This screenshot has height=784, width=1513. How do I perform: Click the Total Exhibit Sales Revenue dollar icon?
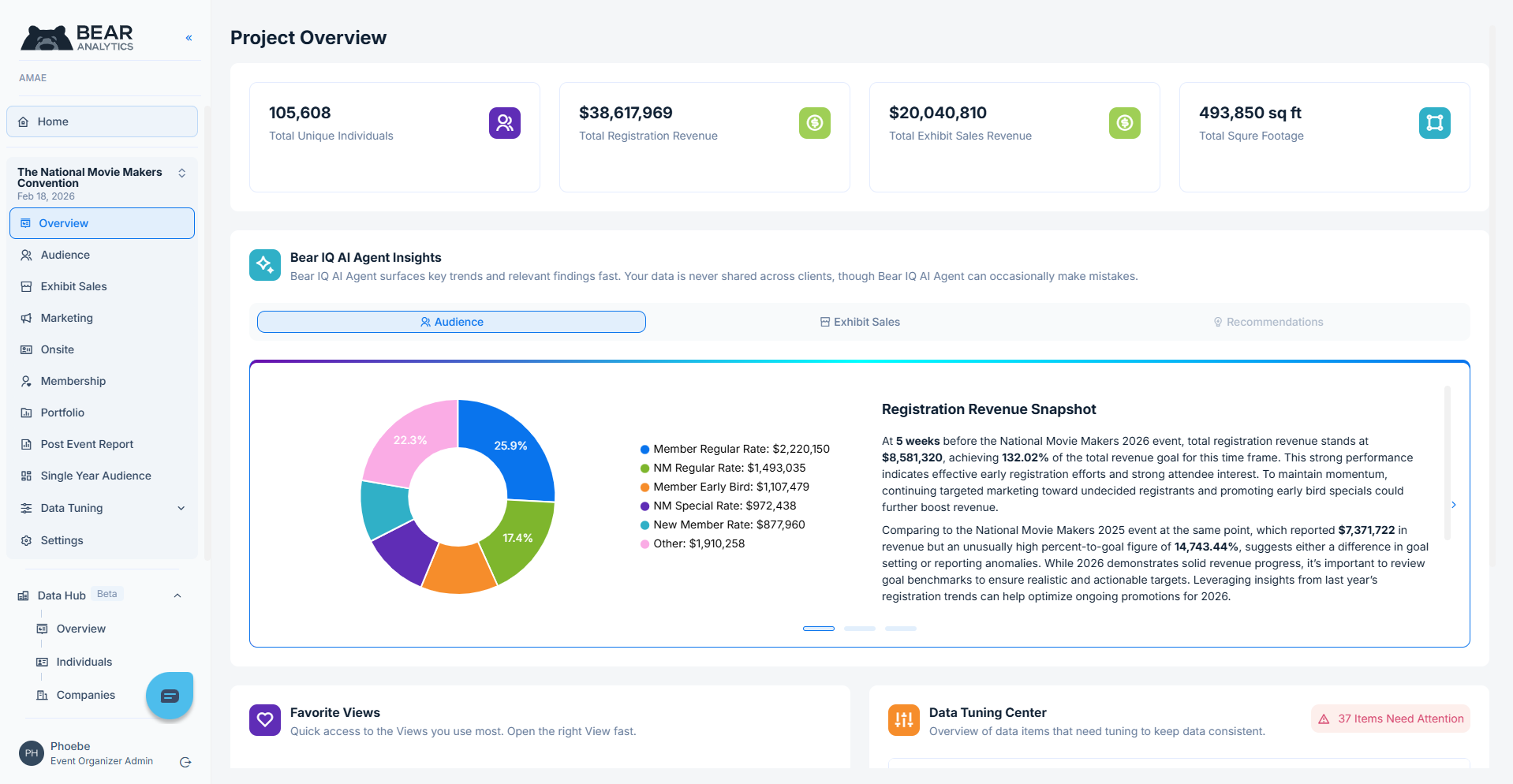[1125, 123]
